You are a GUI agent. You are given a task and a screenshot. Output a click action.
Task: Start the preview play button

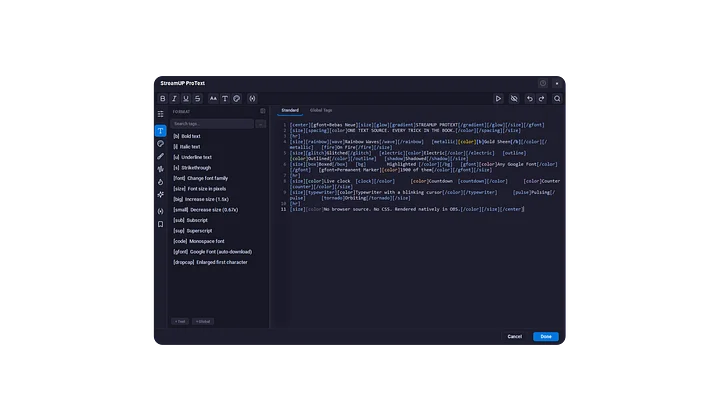[498, 99]
